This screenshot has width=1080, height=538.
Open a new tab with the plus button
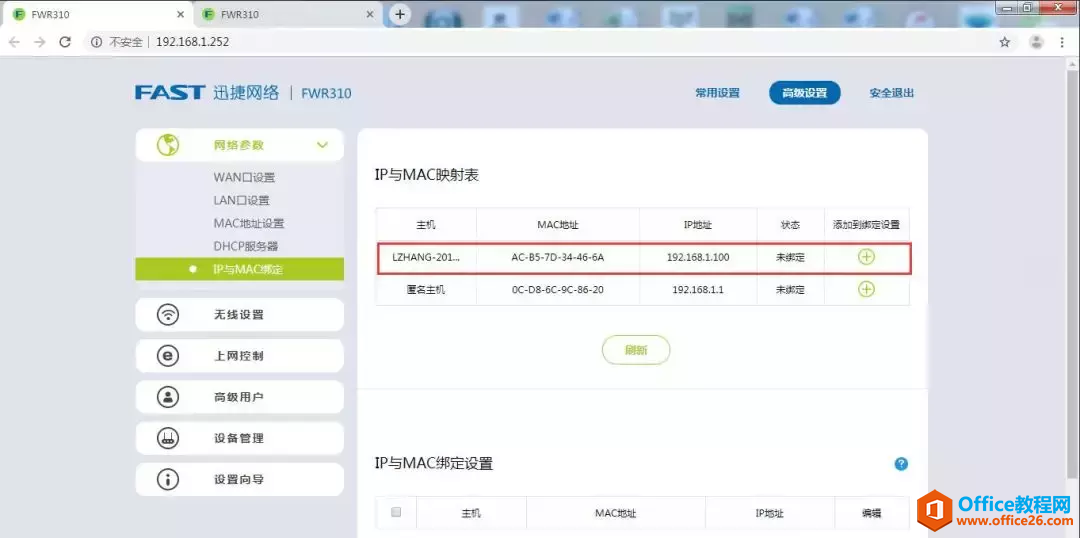point(400,14)
